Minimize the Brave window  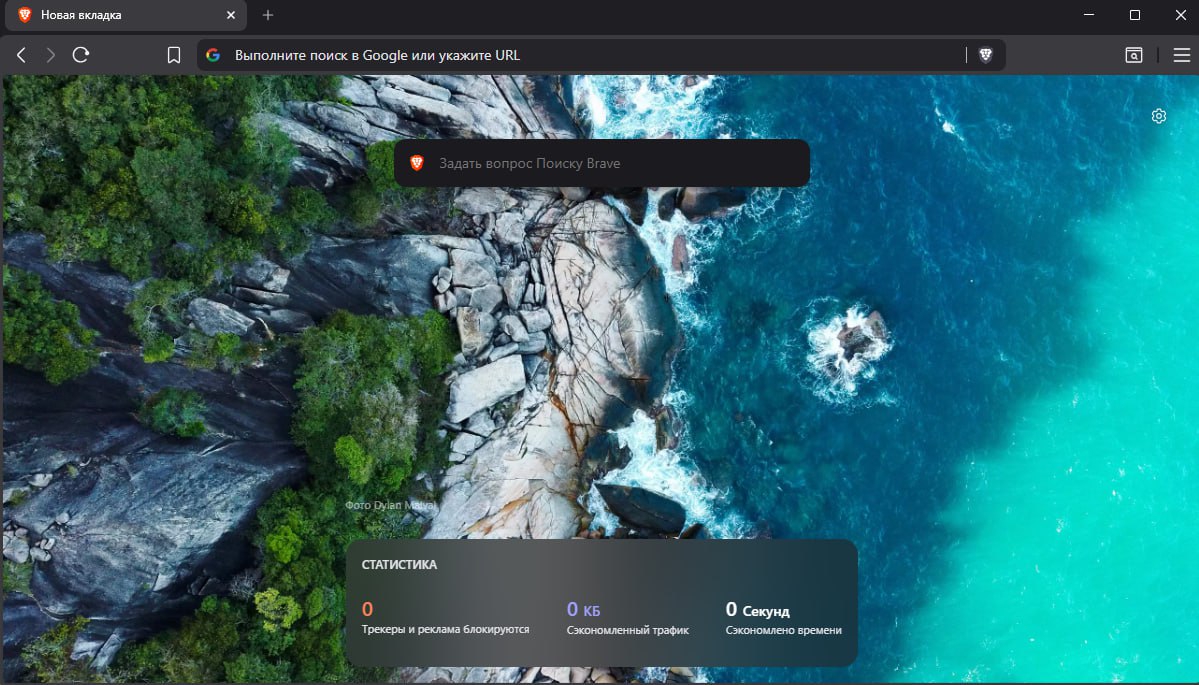click(x=1089, y=15)
